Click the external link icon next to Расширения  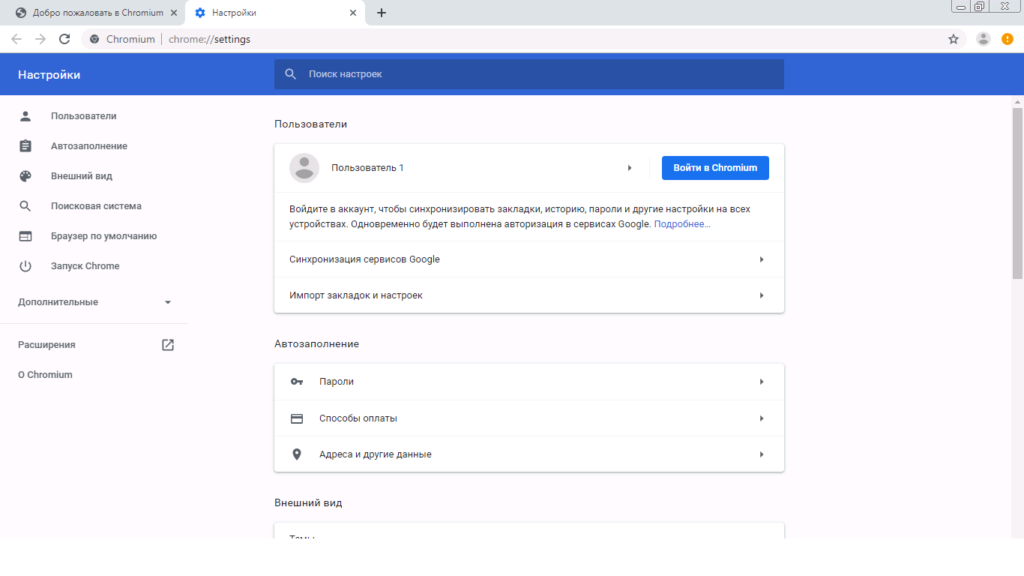pyautogui.click(x=168, y=344)
